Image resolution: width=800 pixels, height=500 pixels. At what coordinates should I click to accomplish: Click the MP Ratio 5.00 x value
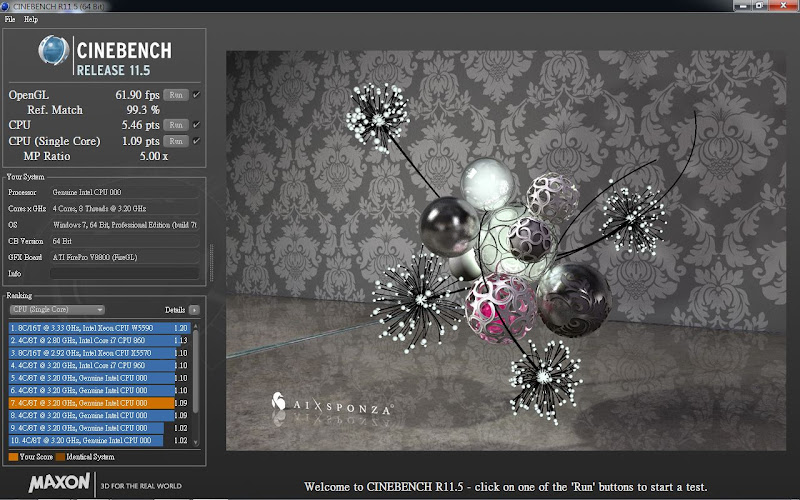[154, 156]
